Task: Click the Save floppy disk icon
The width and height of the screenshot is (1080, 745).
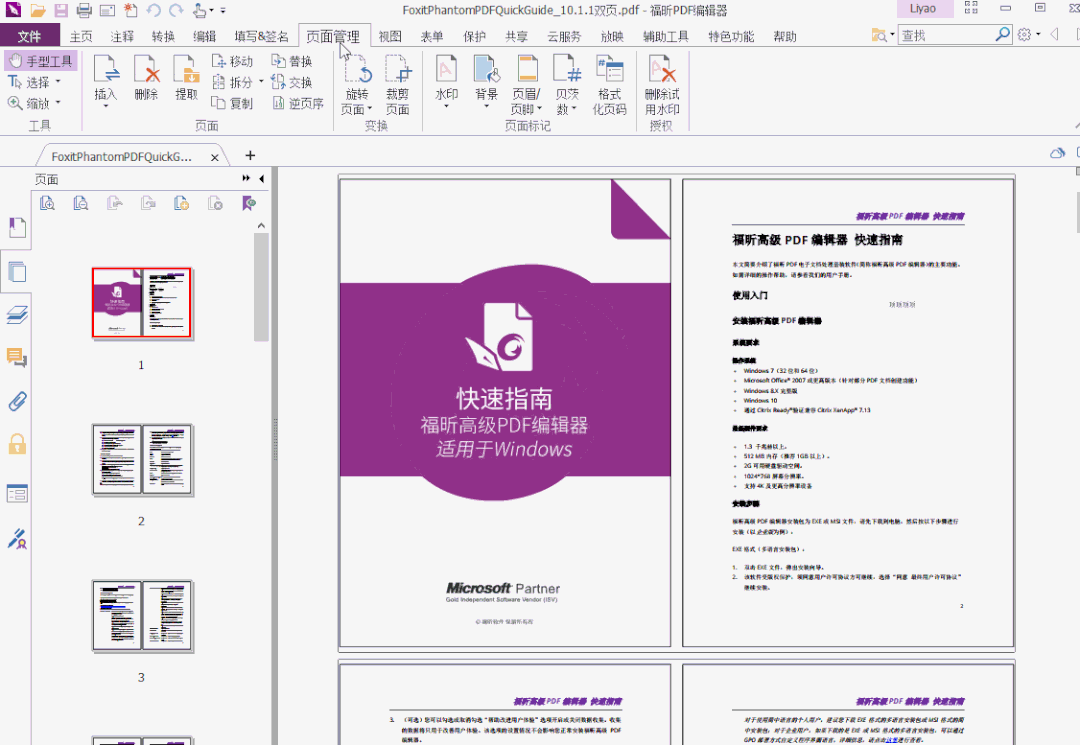Action: coord(61,10)
